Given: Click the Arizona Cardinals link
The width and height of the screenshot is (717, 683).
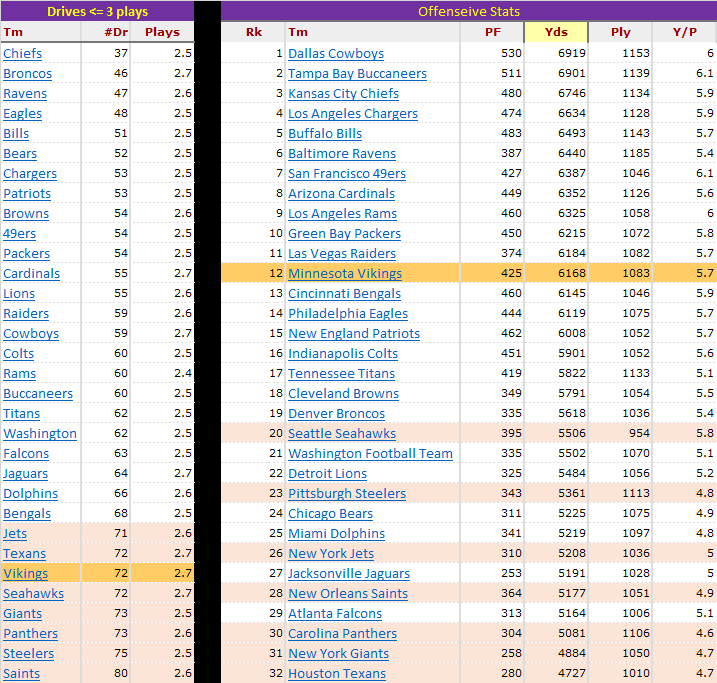Looking at the screenshot, I should 342,194.
